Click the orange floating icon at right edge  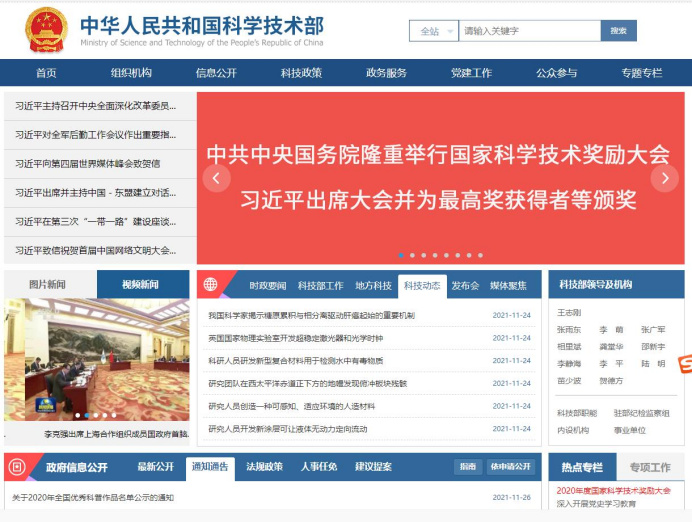[685, 367]
